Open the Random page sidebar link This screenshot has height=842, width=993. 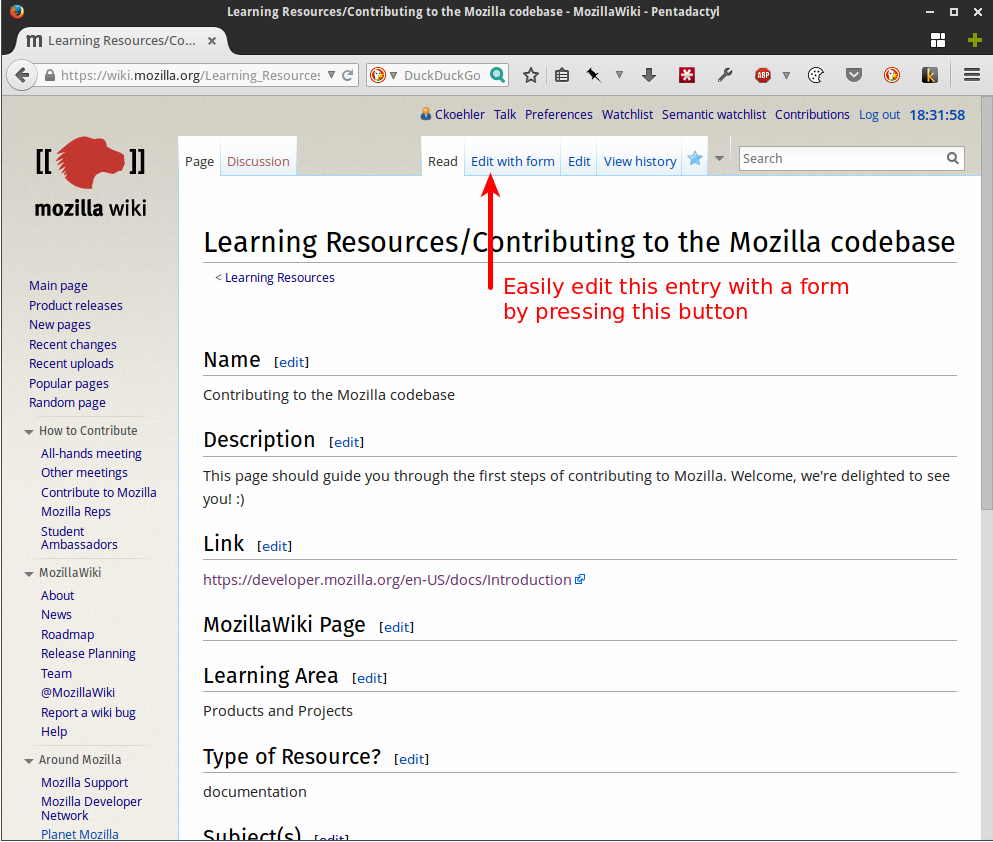[67, 403]
